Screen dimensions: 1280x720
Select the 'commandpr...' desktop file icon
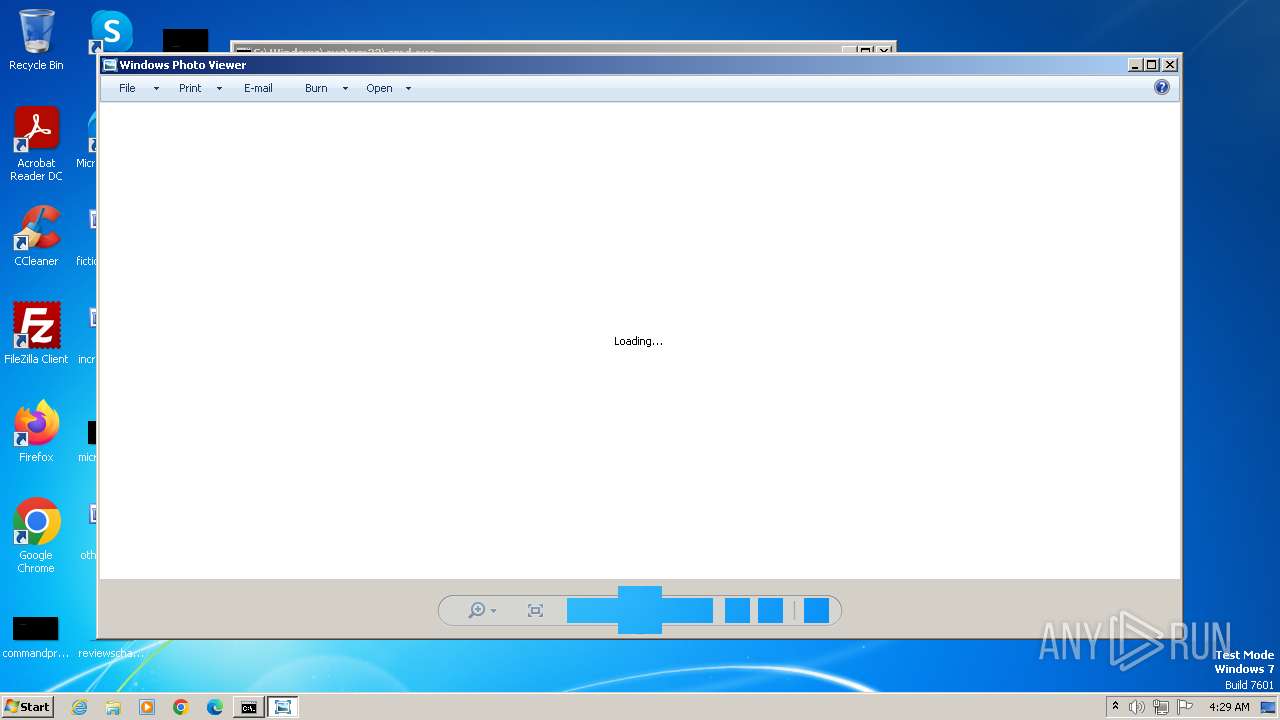tap(36, 638)
